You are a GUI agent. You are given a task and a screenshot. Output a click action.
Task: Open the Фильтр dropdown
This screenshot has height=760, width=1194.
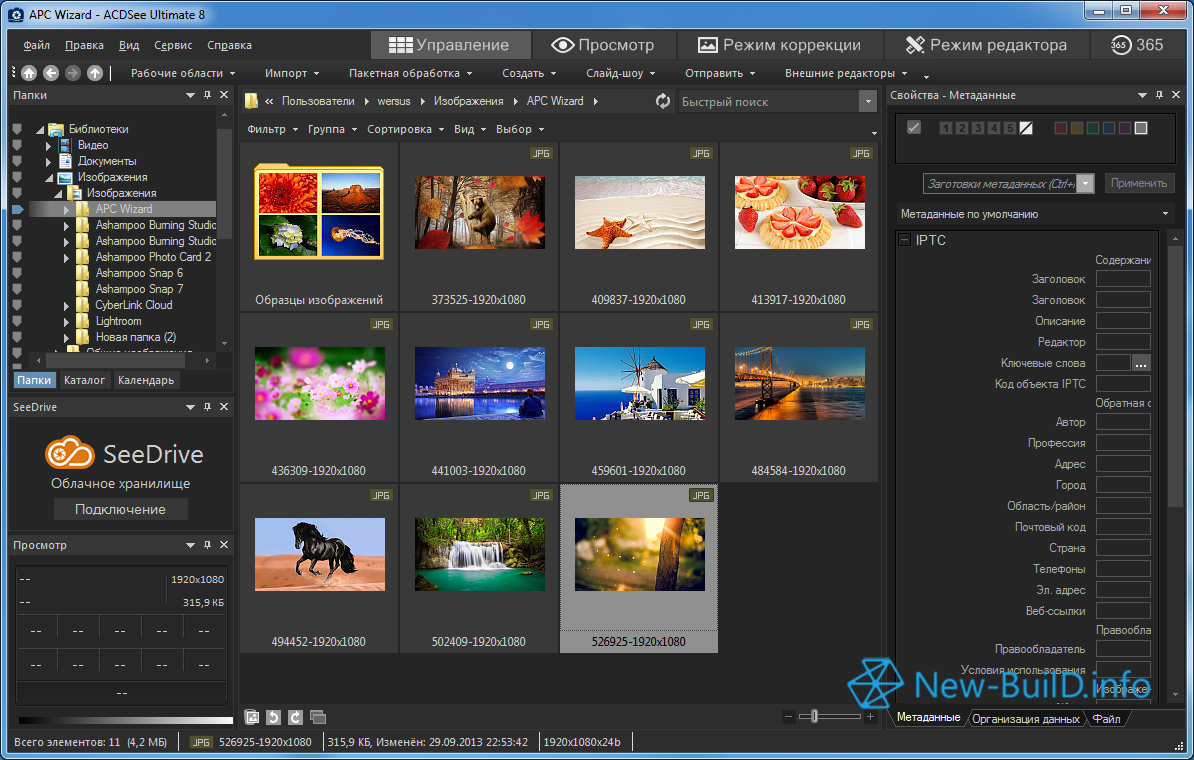point(266,129)
